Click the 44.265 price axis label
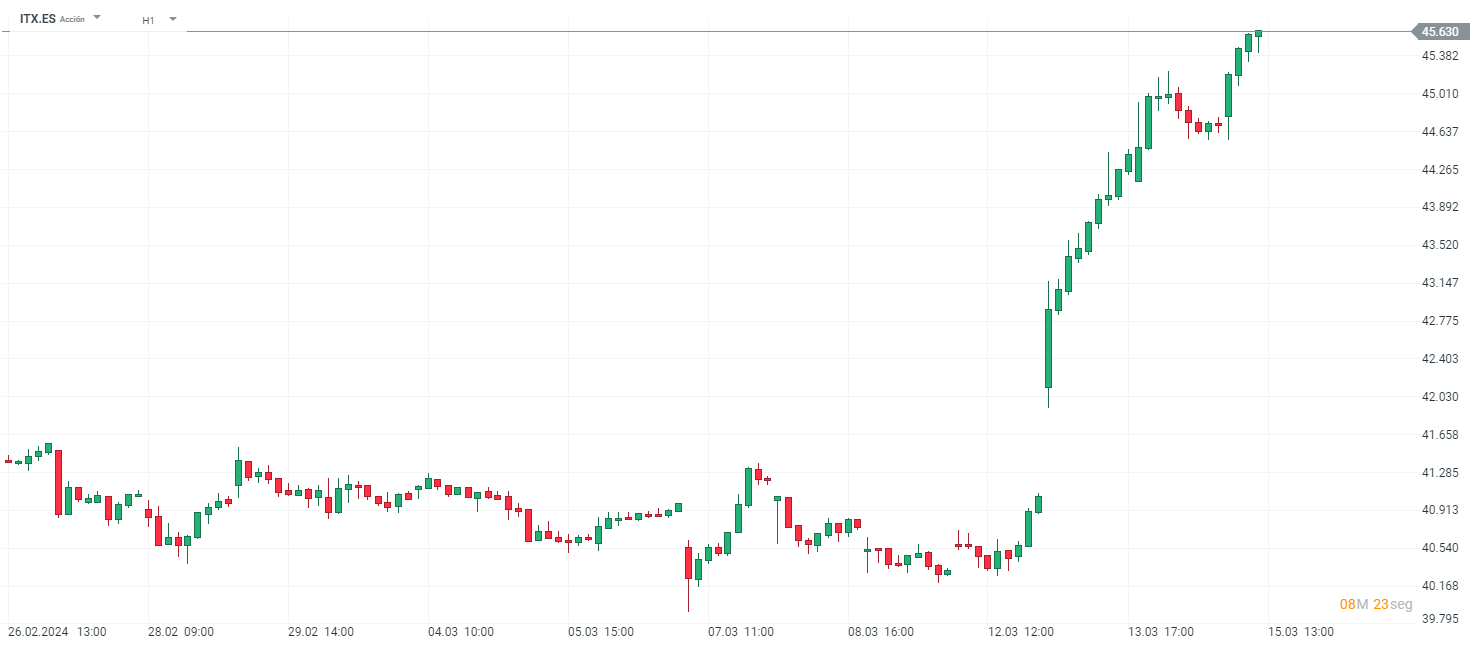Viewport: 1482px width, 649px height. coord(1439,170)
